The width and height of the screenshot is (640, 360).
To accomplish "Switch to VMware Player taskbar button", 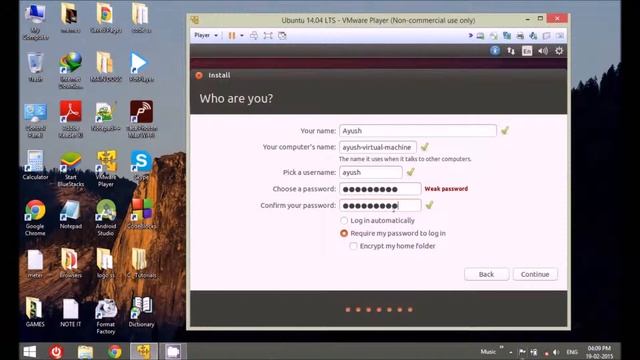I will (x=143, y=351).
